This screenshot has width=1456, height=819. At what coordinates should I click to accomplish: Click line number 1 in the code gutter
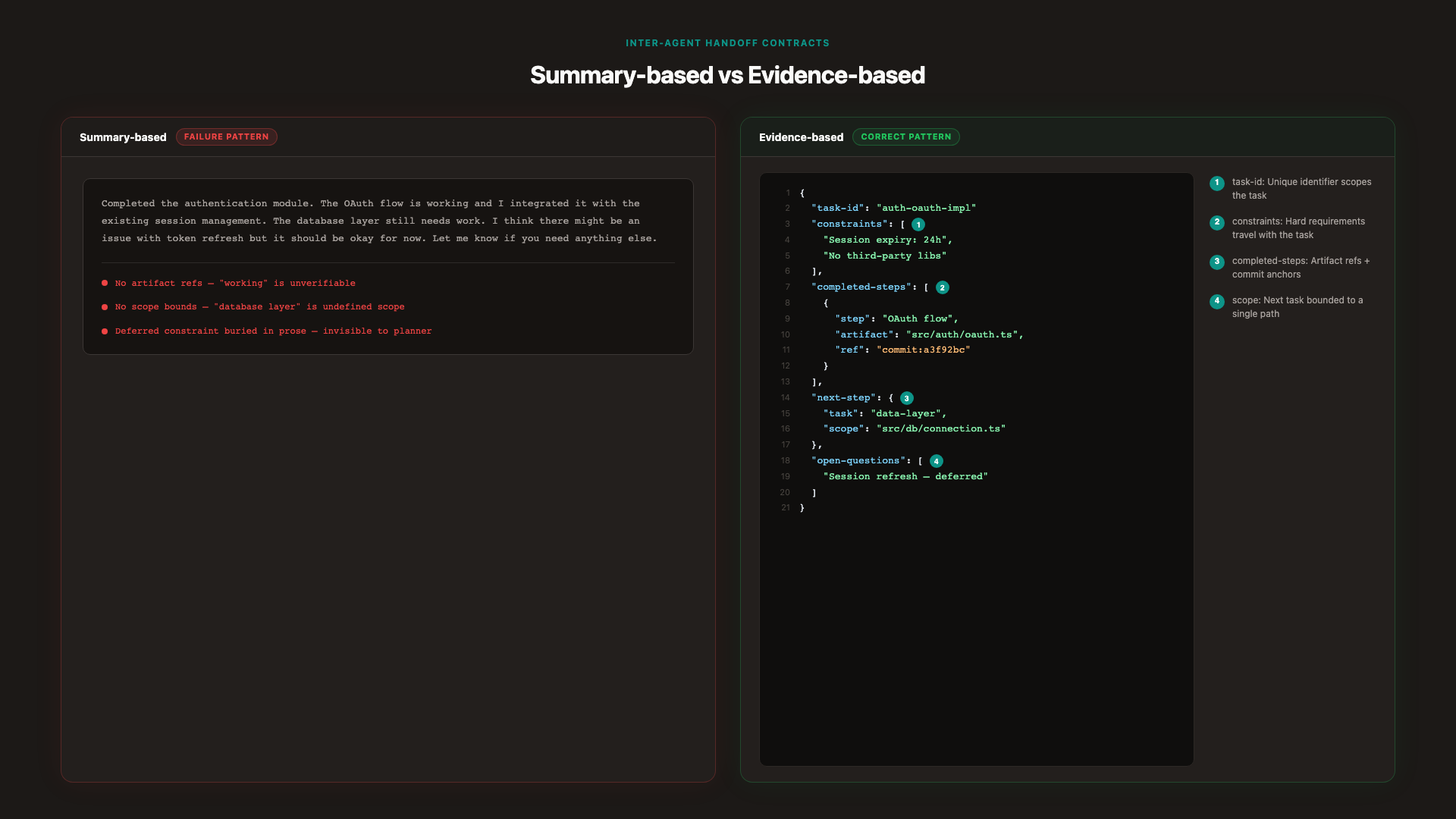coord(788,193)
